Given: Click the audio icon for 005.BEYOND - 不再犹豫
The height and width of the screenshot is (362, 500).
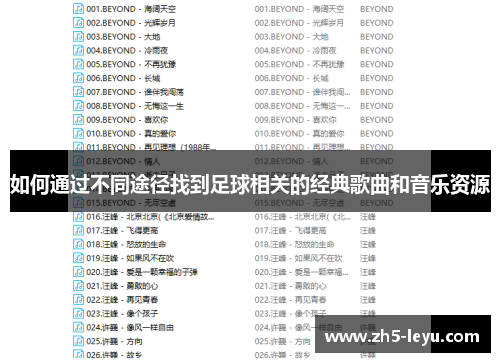Looking at the screenshot, I should point(78,64).
